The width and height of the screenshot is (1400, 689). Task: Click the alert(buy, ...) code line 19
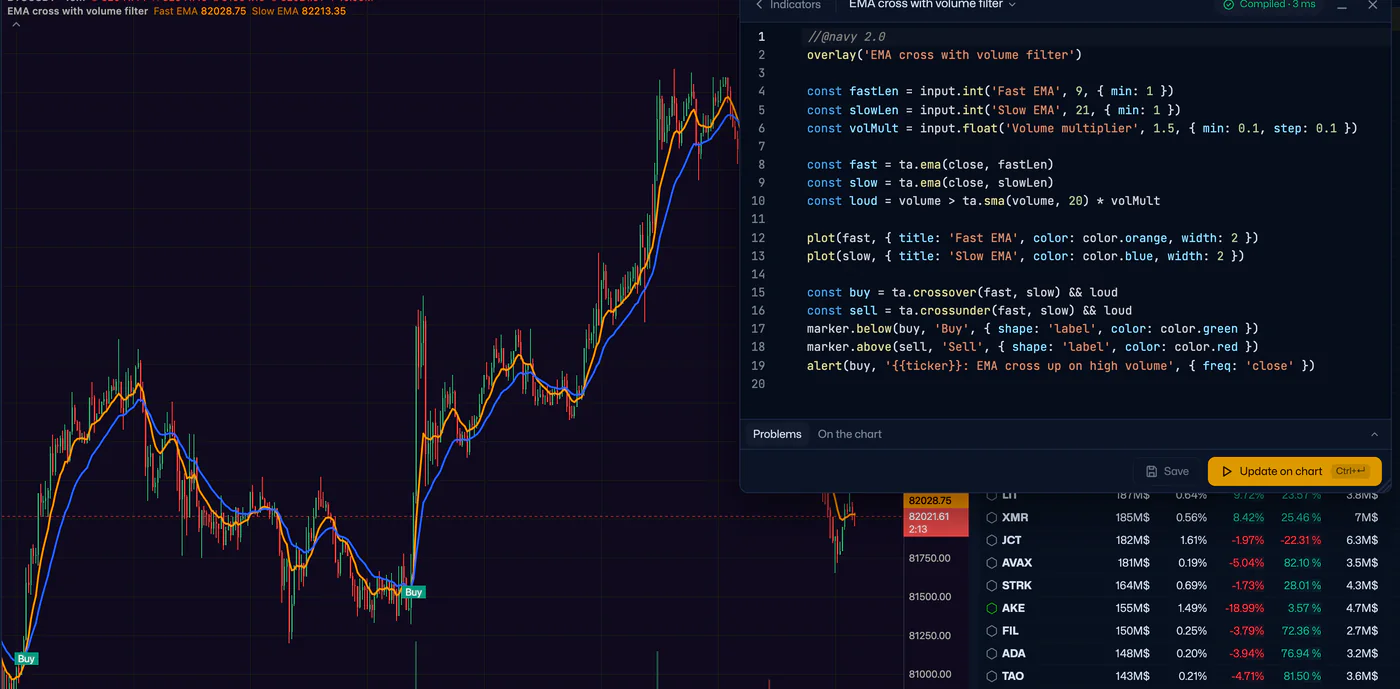[1060, 366]
